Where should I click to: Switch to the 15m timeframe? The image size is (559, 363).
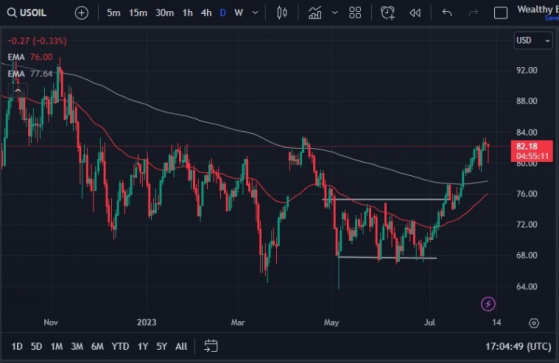coord(138,13)
